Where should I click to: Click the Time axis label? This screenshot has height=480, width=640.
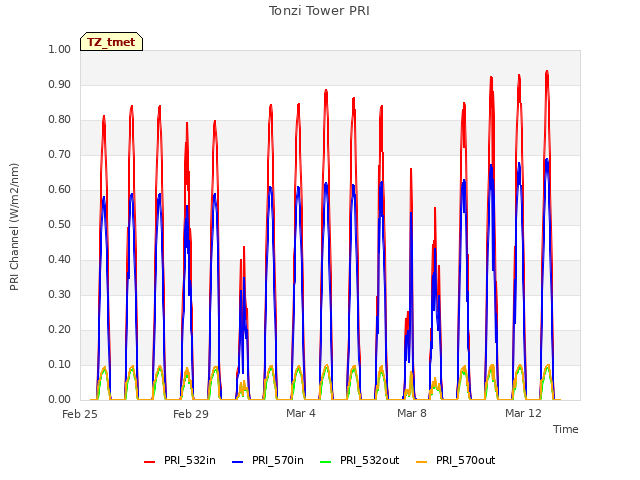tap(566, 429)
